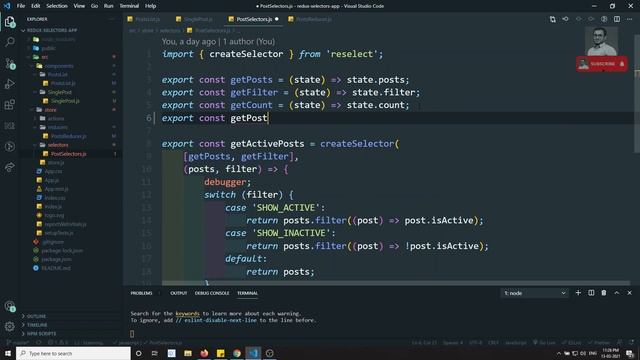Switch to the DEBUG CONSOLE panel tab
This screenshot has width=640, height=360.
pos(212,293)
